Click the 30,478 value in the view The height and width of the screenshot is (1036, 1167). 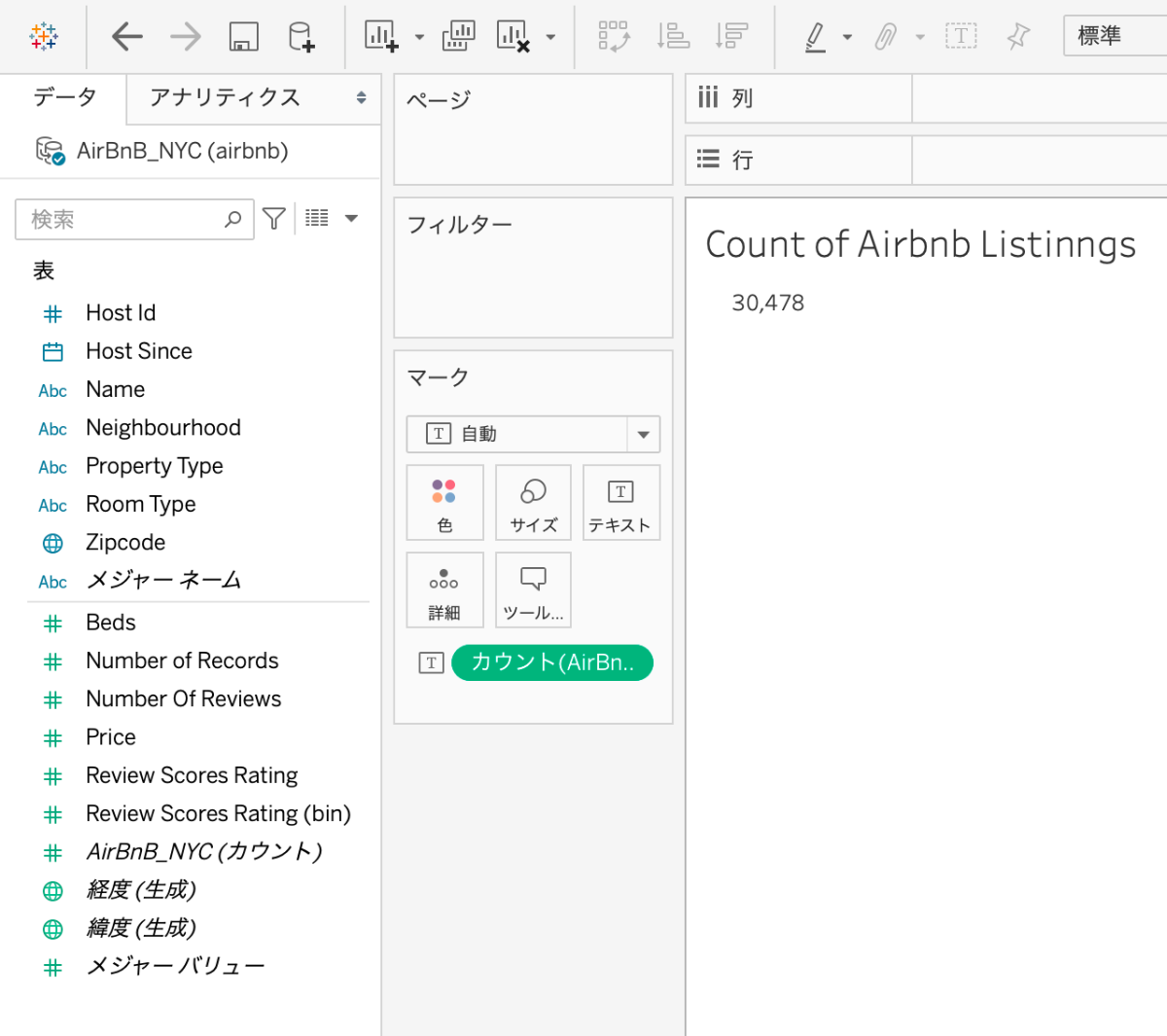pyautogui.click(x=768, y=304)
